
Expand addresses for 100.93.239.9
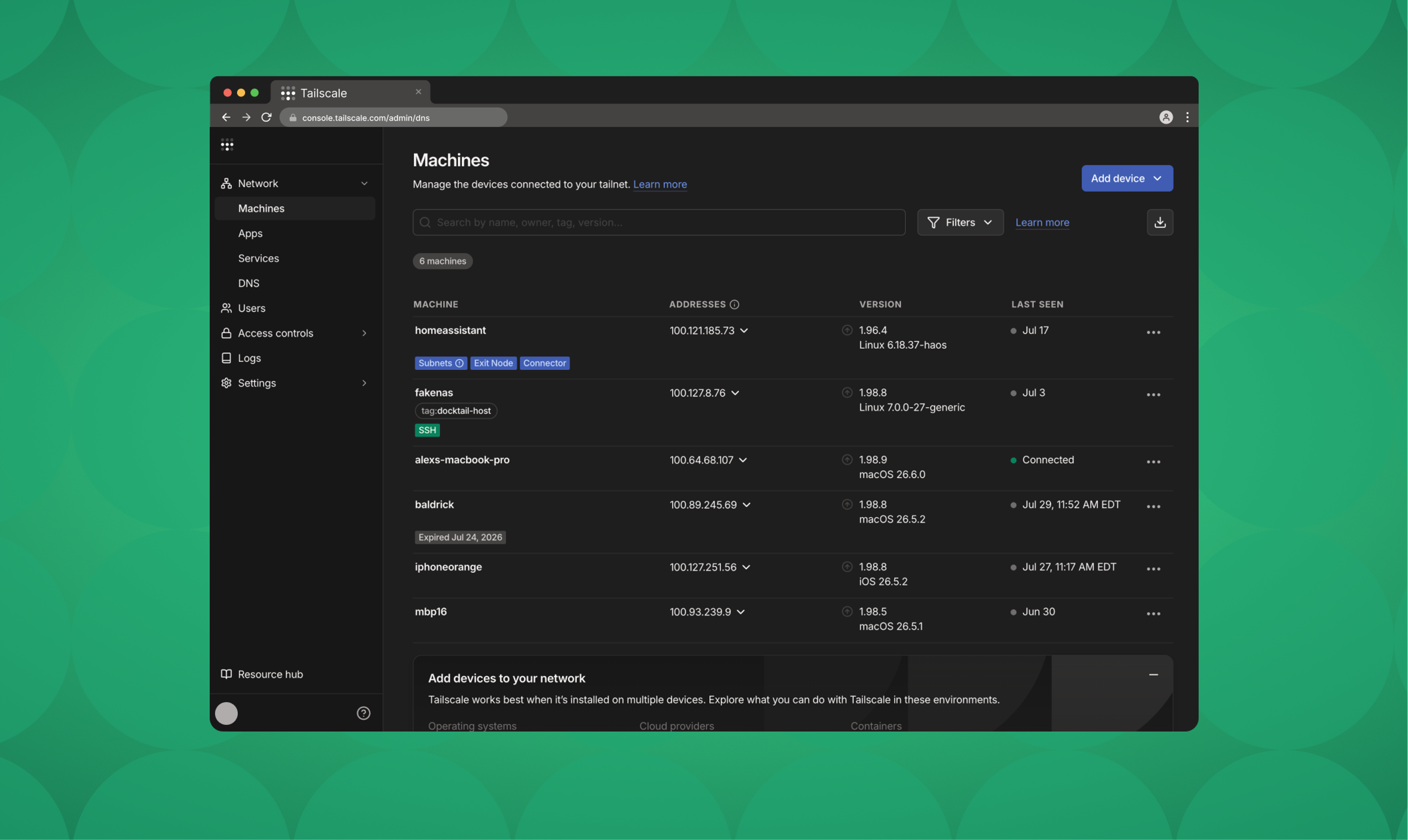[741, 612]
